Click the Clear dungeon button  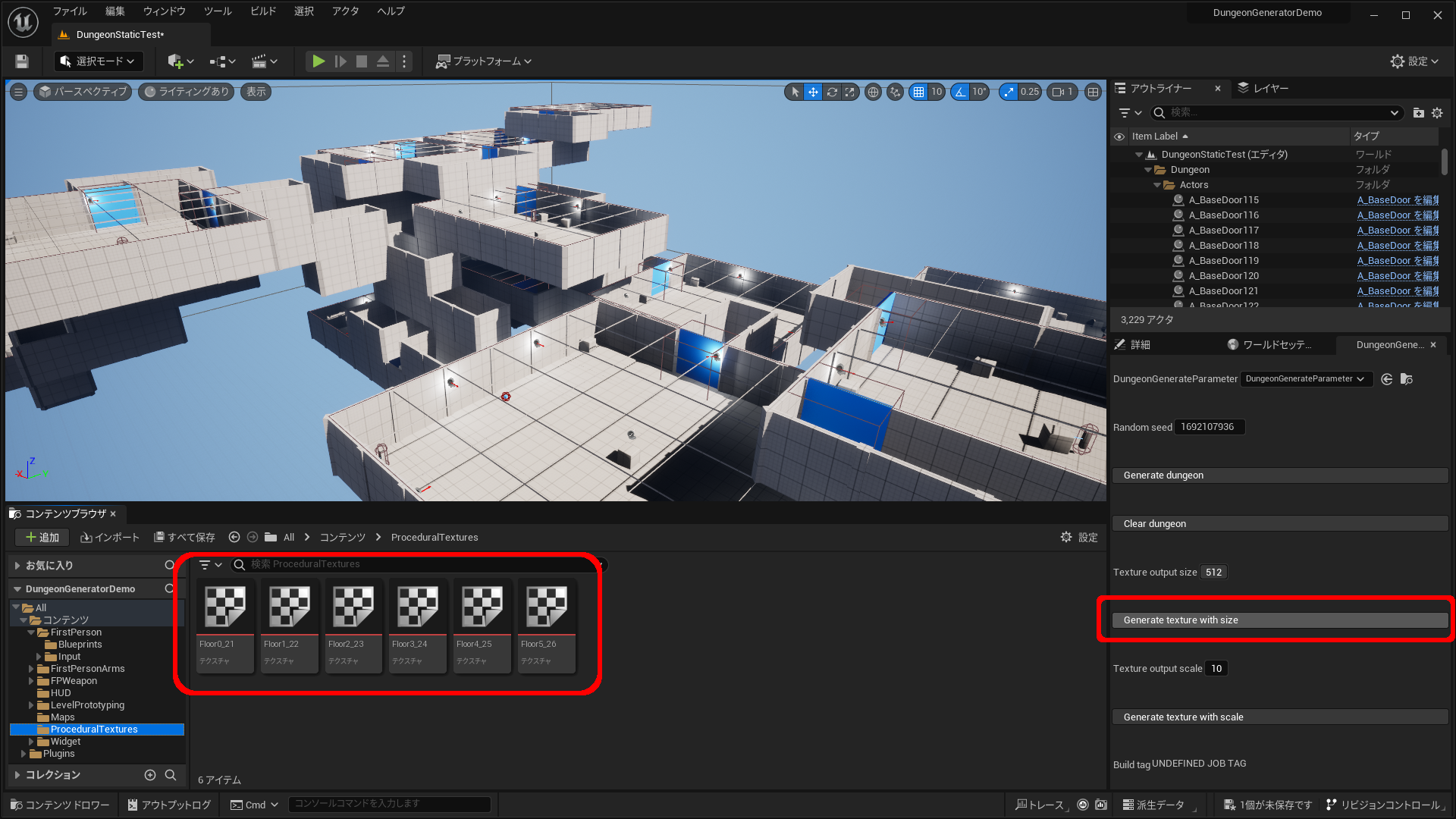[1280, 524]
